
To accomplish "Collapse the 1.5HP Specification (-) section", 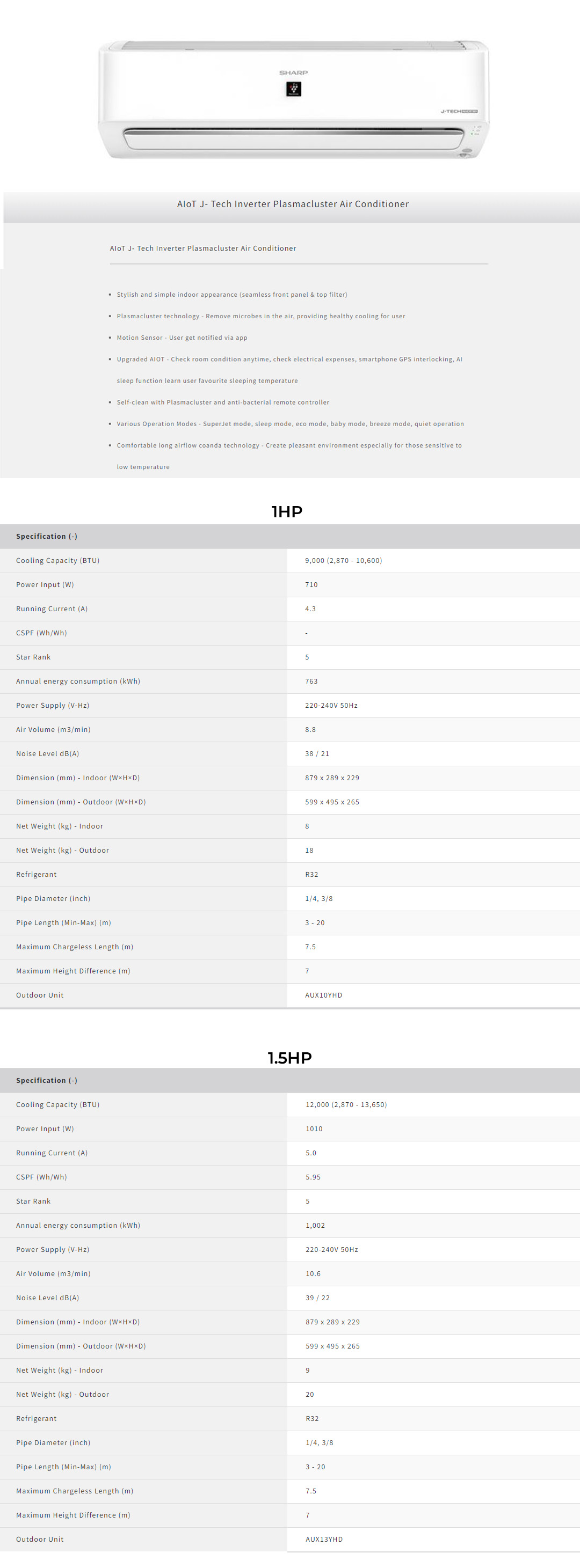I will pos(47,1080).
